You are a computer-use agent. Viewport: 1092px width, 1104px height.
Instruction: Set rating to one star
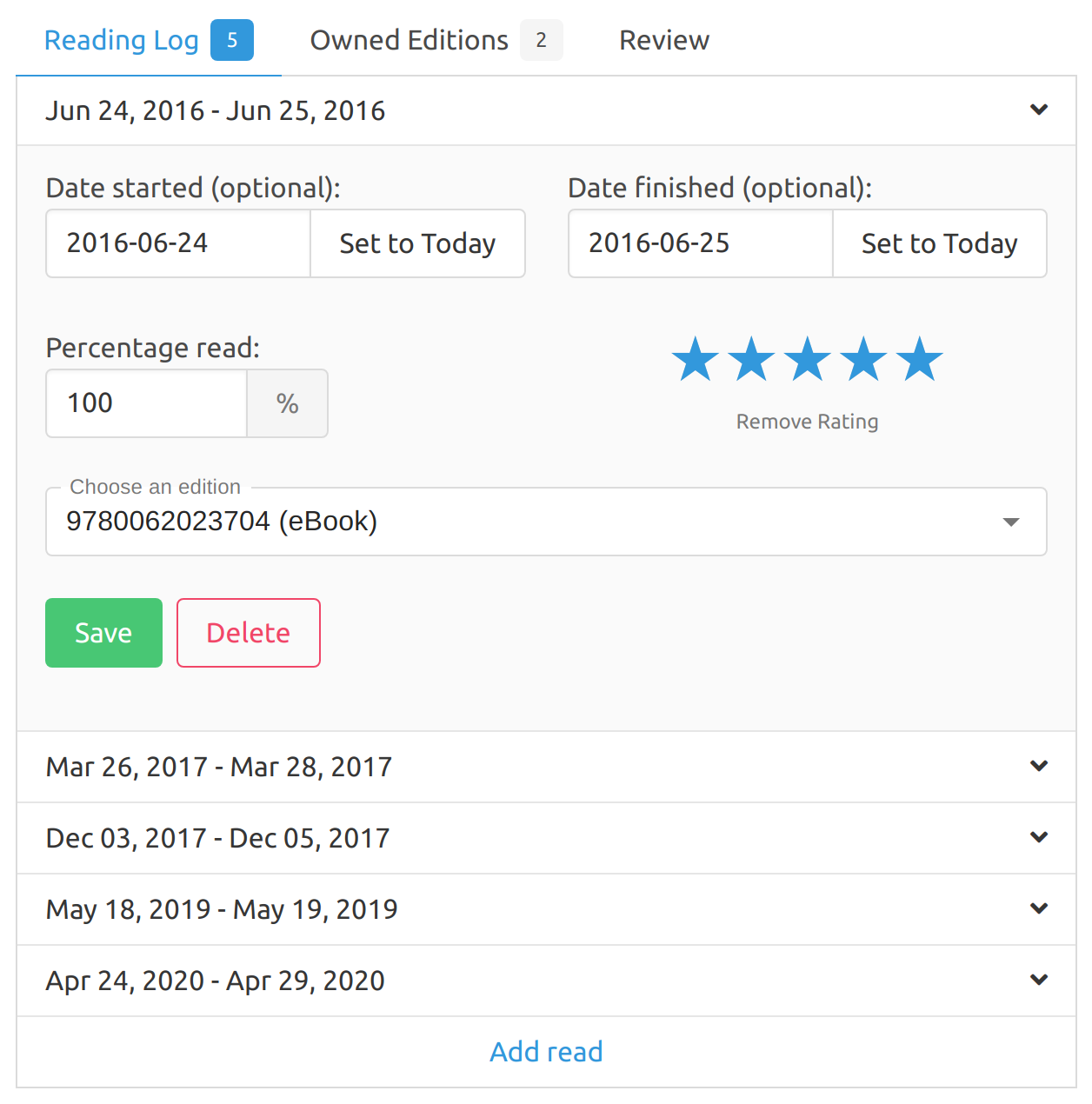pos(695,360)
